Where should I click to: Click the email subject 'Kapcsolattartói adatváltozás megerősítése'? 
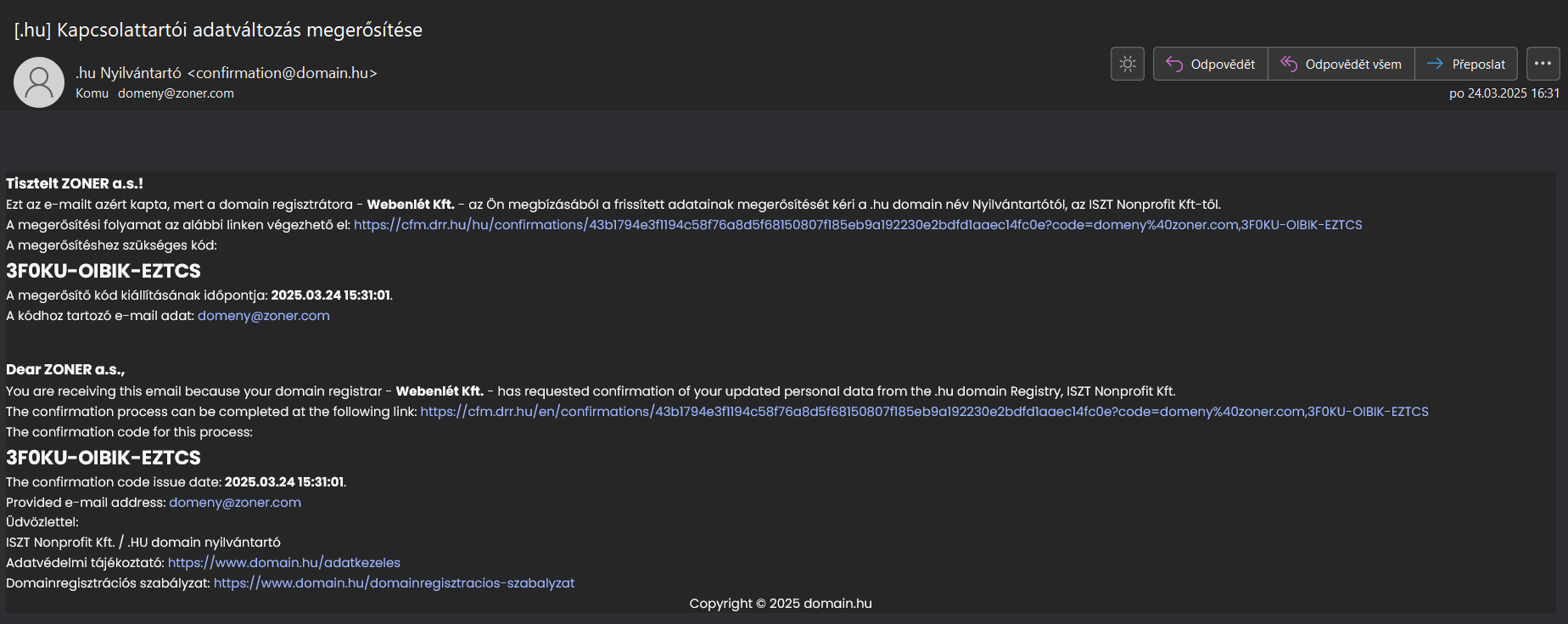218,30
